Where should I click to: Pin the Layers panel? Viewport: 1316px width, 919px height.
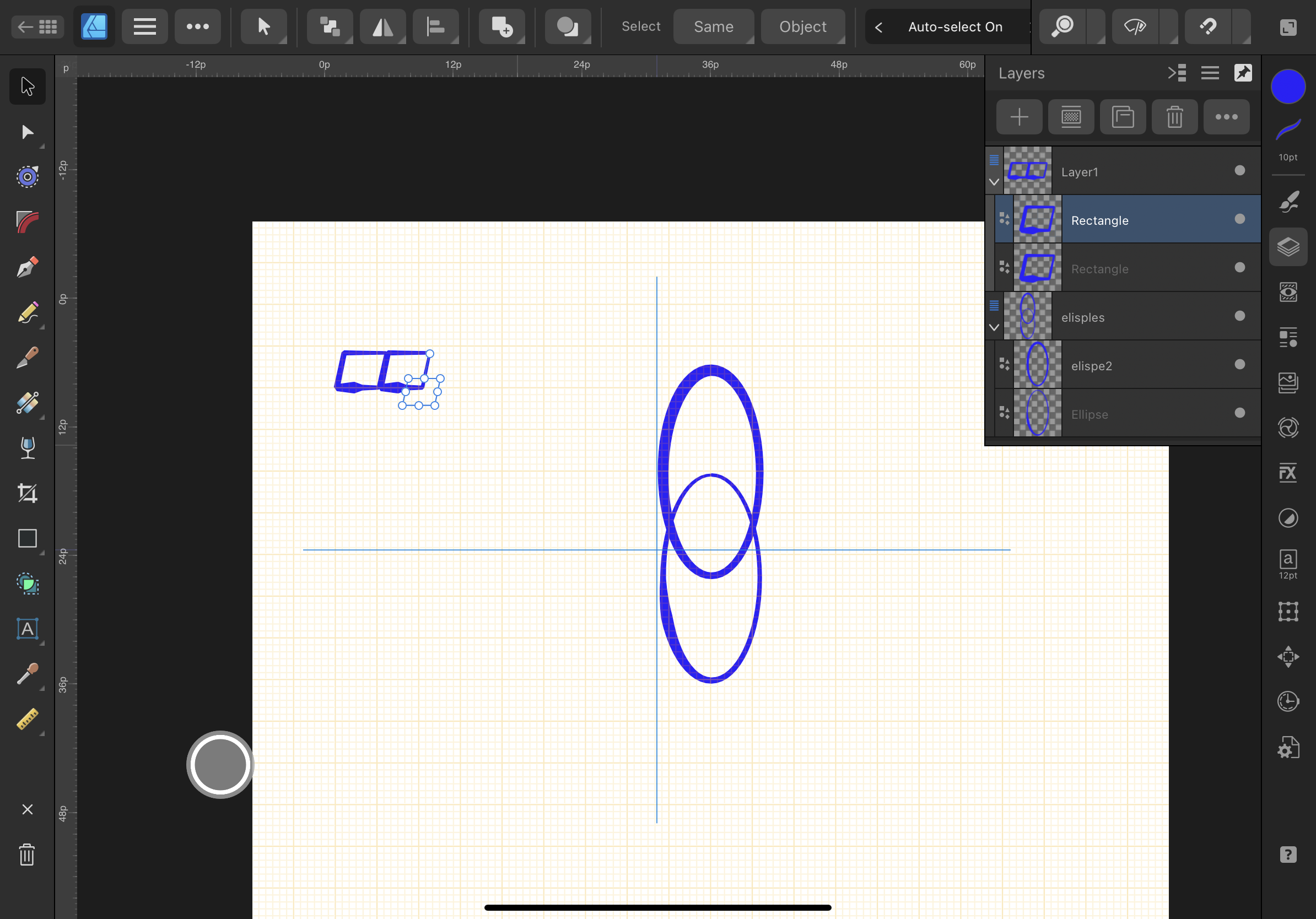[1243, 73]
